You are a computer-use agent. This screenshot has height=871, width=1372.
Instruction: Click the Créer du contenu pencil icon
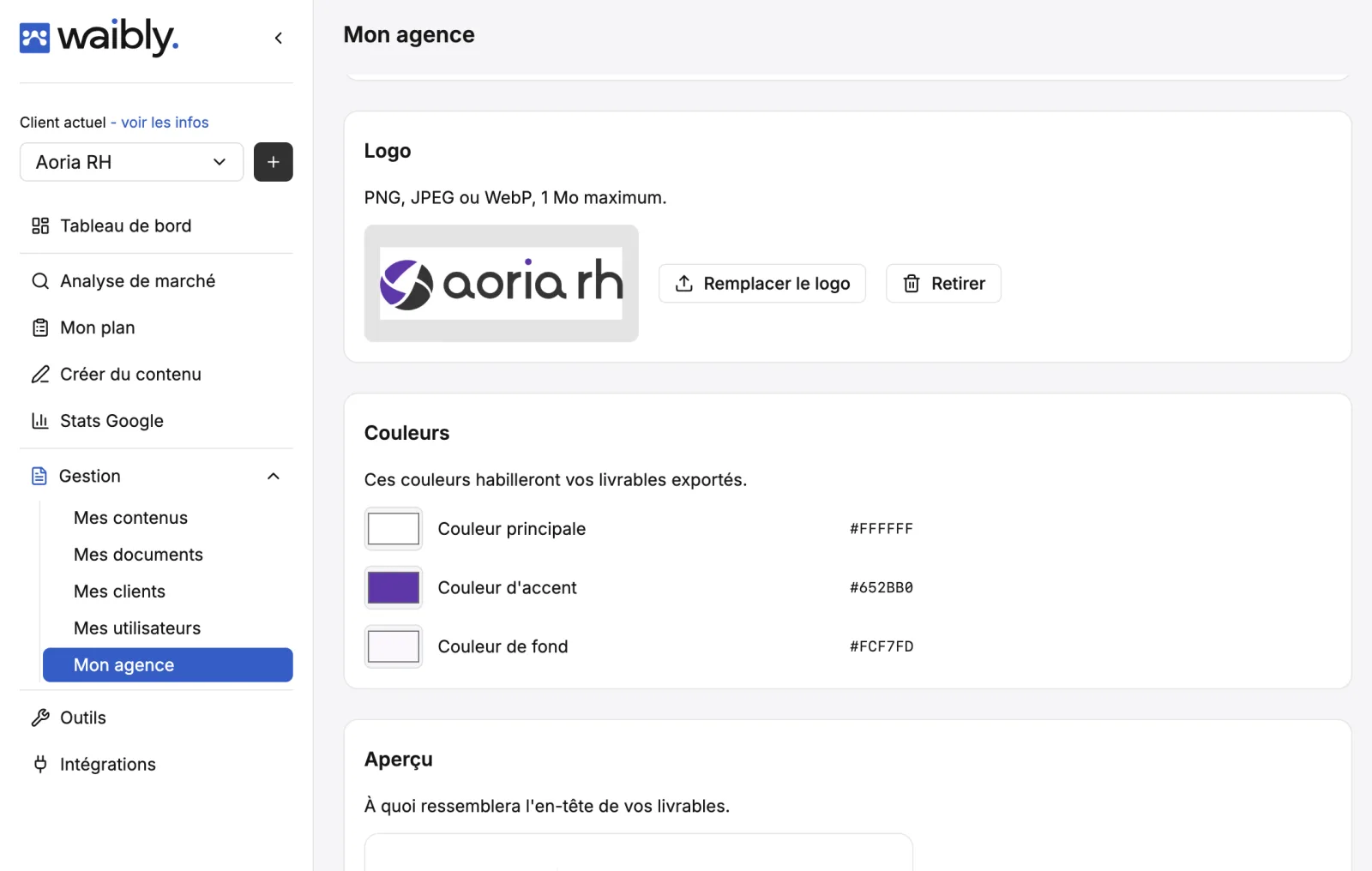(x=40, y=375)
